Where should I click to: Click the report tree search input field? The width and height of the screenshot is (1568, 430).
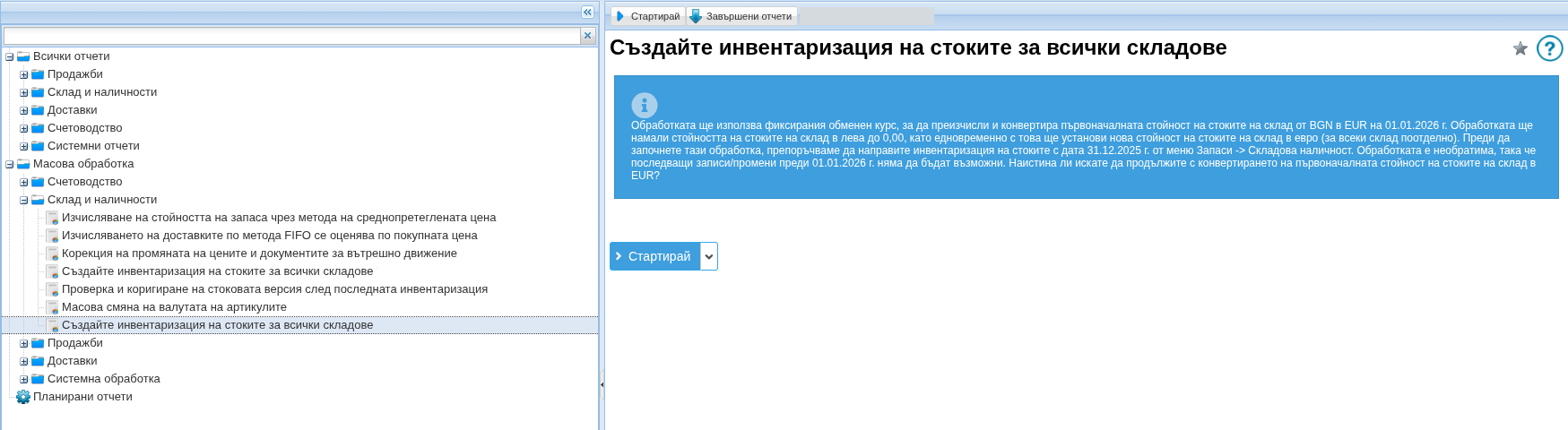tap(291, 36)
